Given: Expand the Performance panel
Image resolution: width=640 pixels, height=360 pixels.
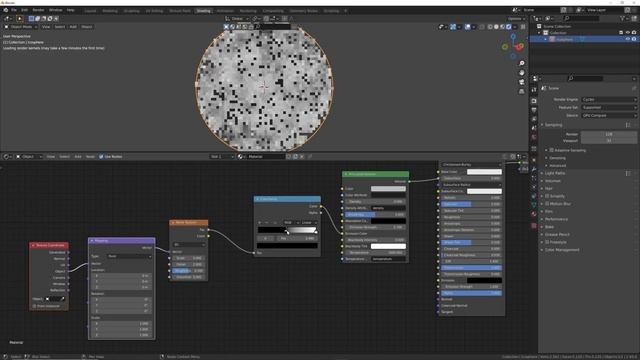Looking at the screenshot, I should [556, 219].
